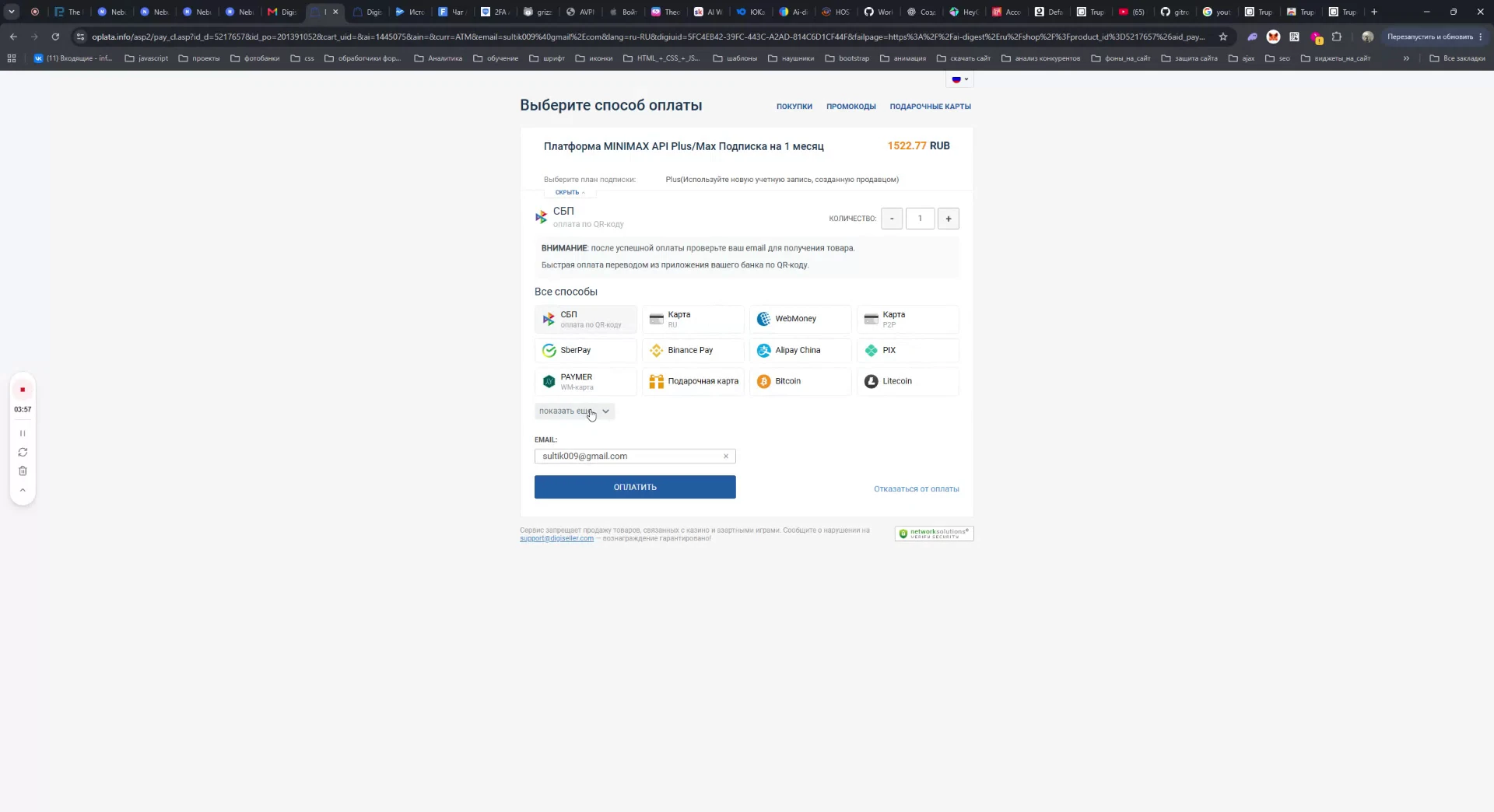Expand 'показать ещё' payment methods
This screenshot has width=1494, height=812.
click(x=574, y=411)
